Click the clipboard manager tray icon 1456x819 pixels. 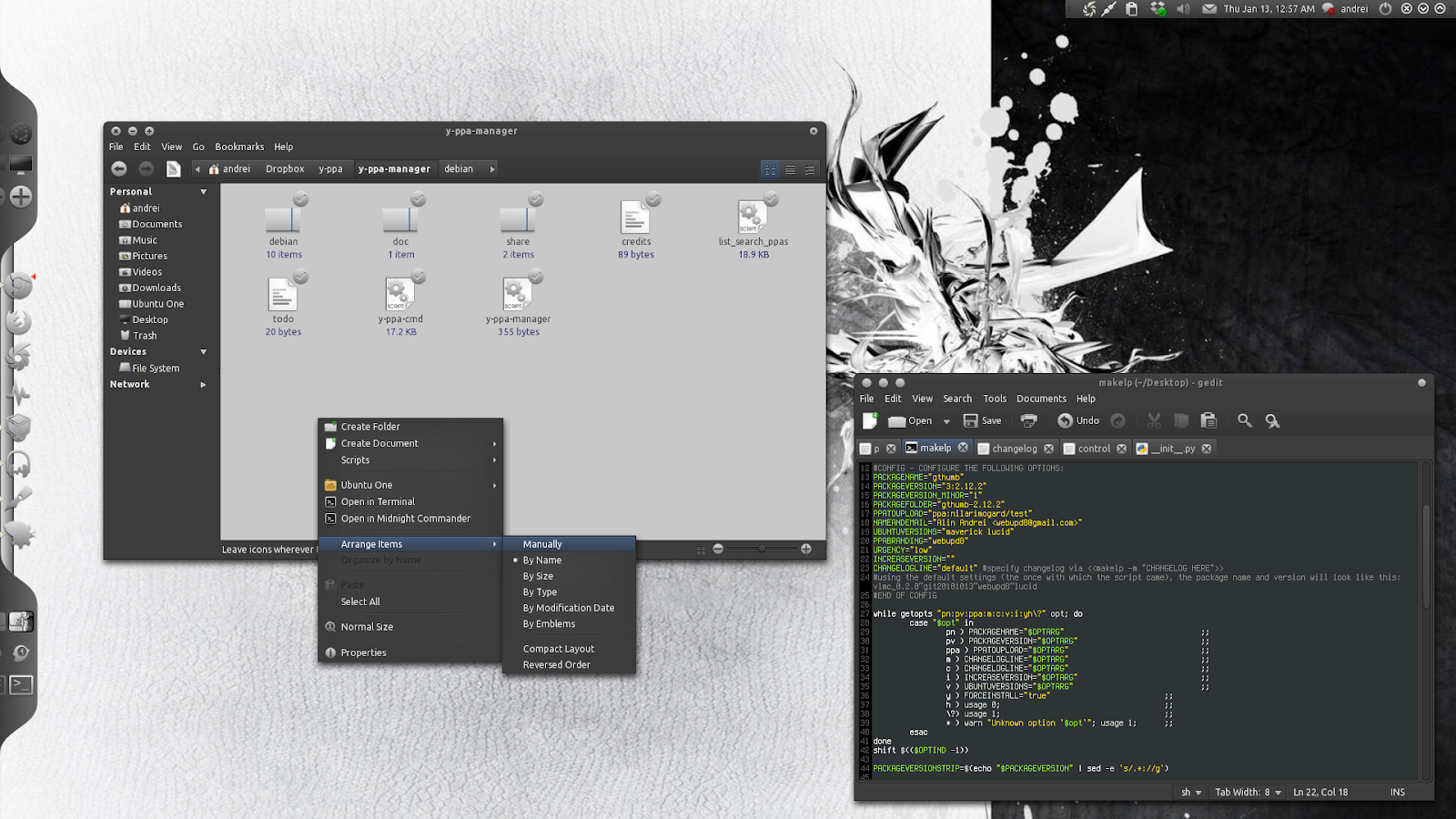[x=1132, y=9]
